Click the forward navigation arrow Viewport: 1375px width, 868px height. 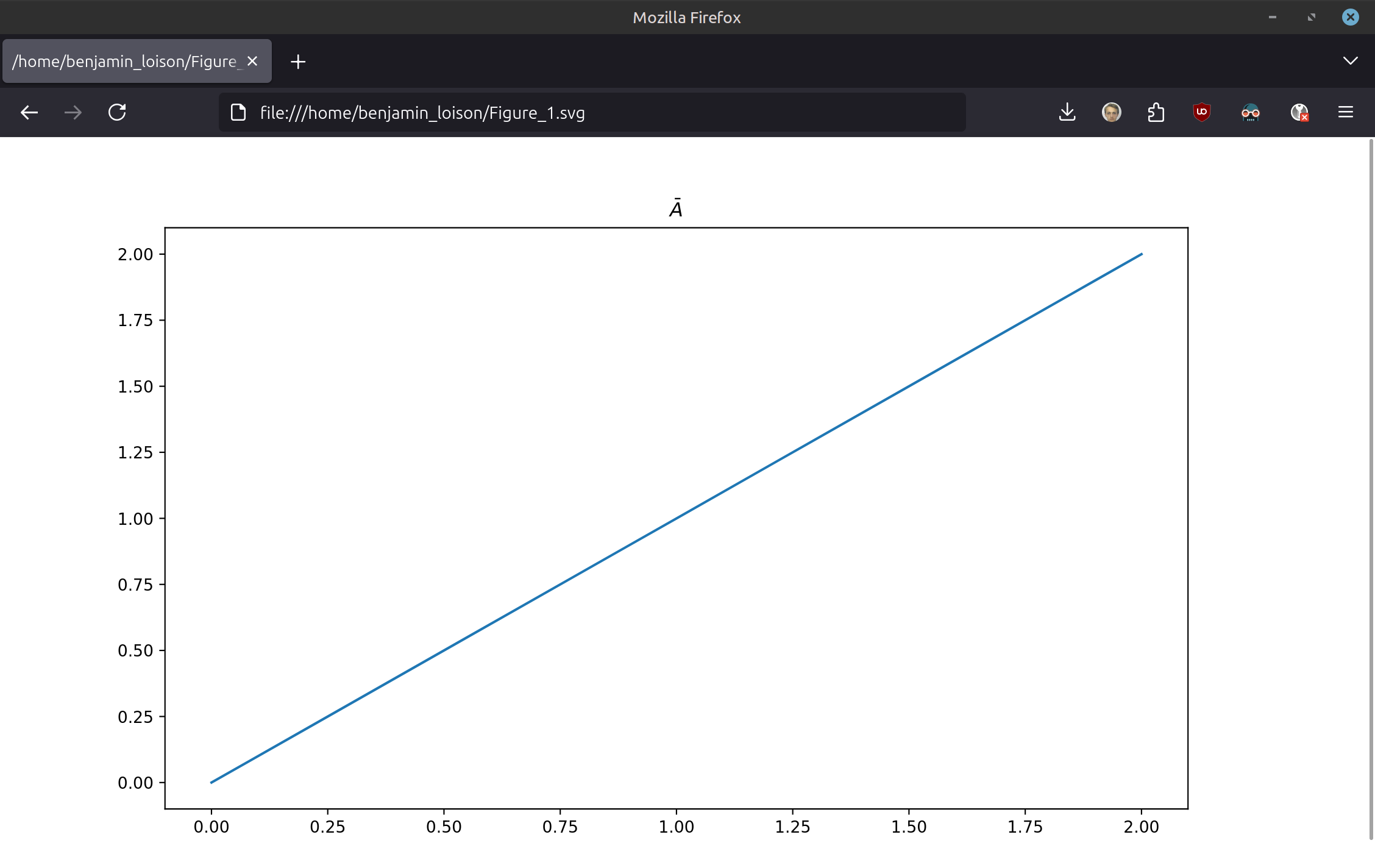(73, 112)
